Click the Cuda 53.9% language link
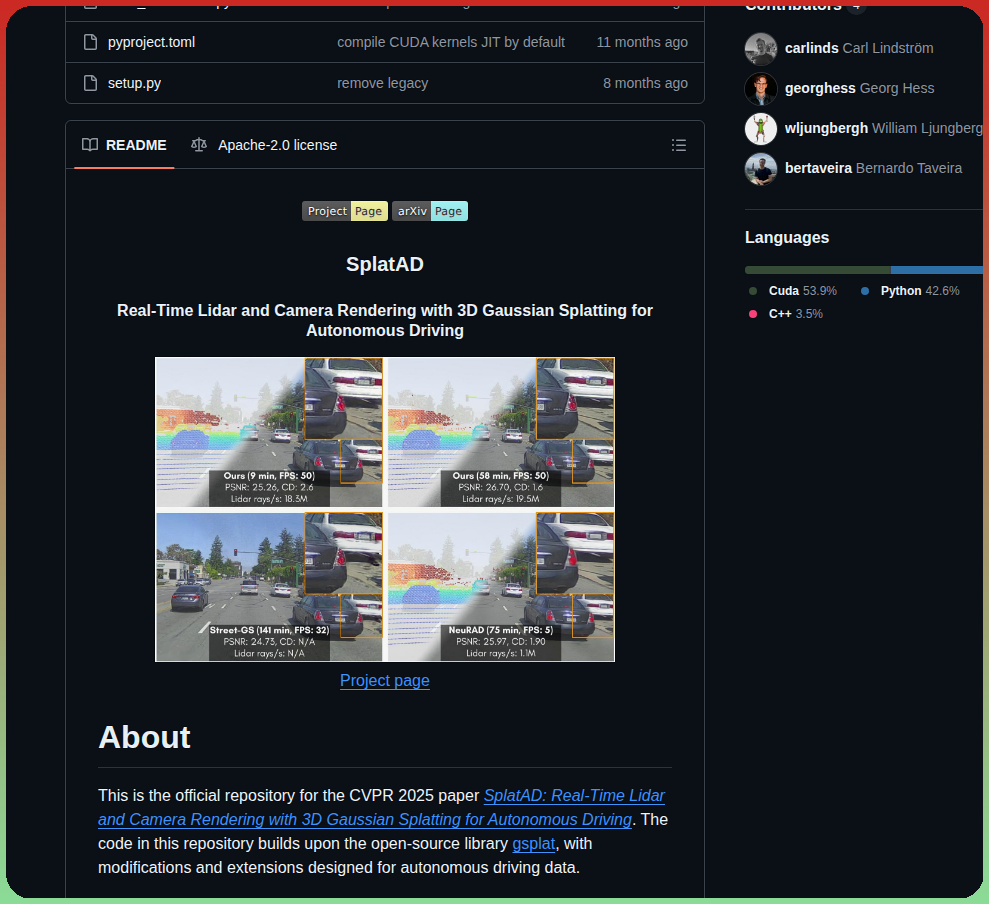Viewport: 989px width, 904px height. pyautogui.click(x=793, y=291)
